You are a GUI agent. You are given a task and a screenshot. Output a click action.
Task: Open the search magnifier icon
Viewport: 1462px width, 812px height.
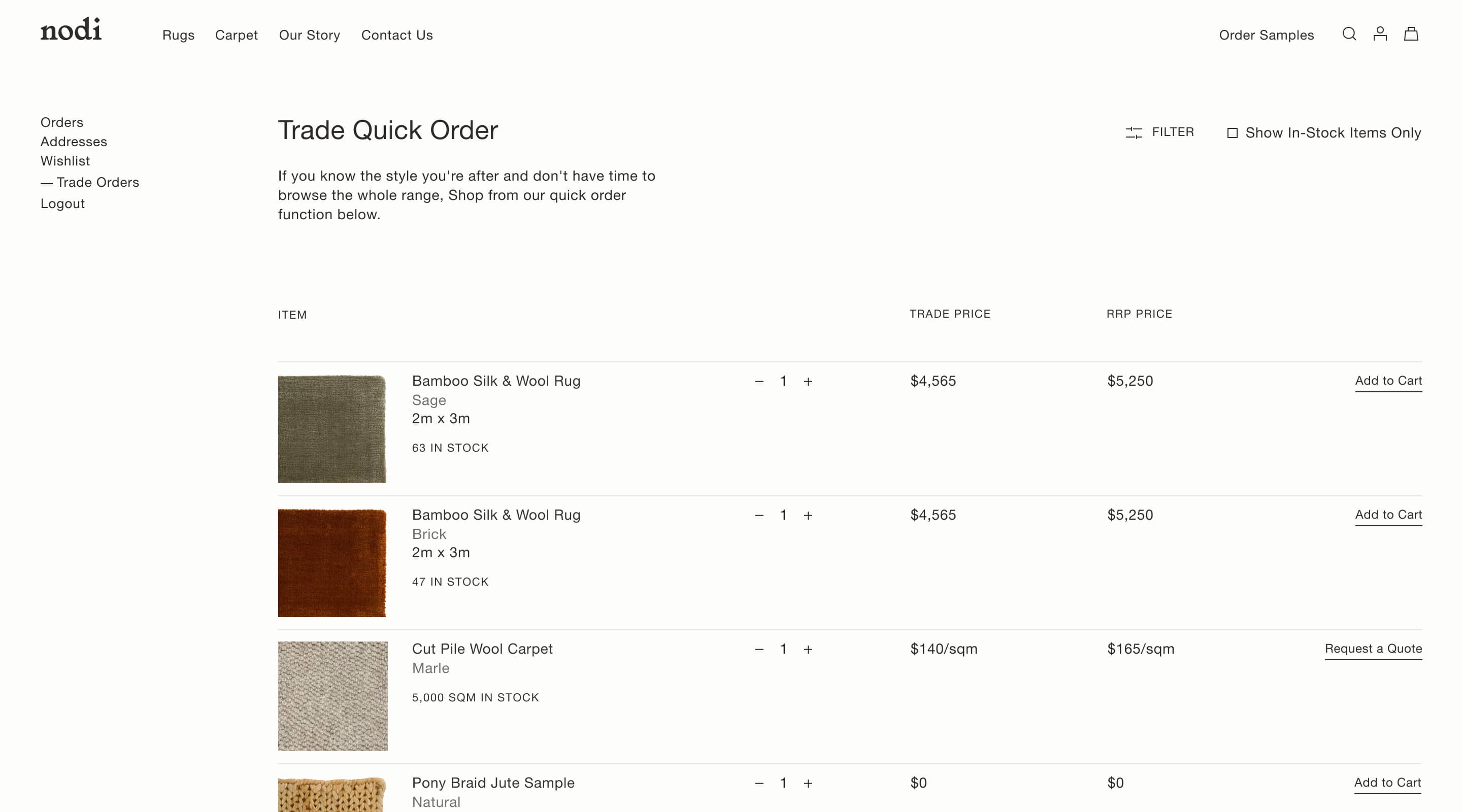tap(1349, 34)
